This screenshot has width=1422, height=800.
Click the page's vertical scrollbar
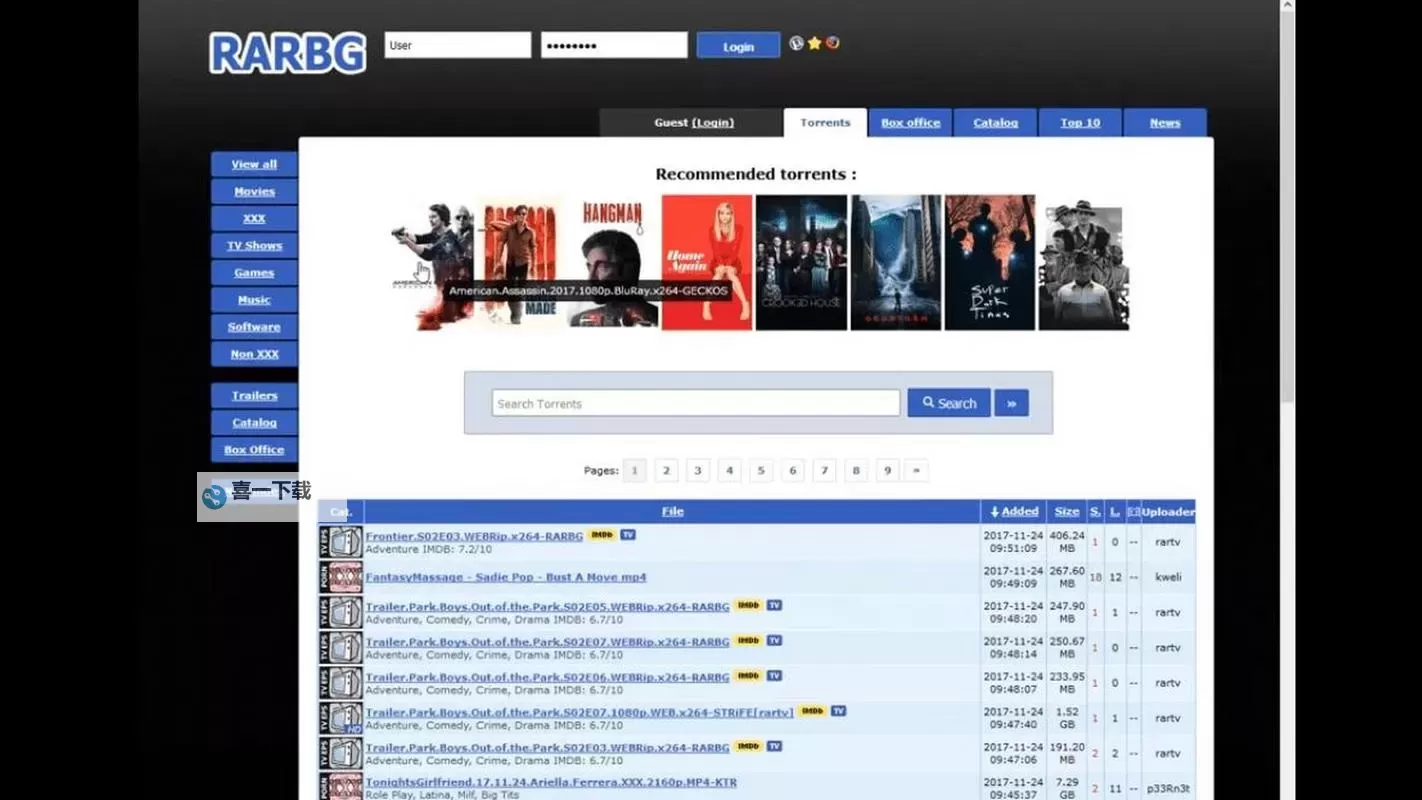click(1287, 200)
